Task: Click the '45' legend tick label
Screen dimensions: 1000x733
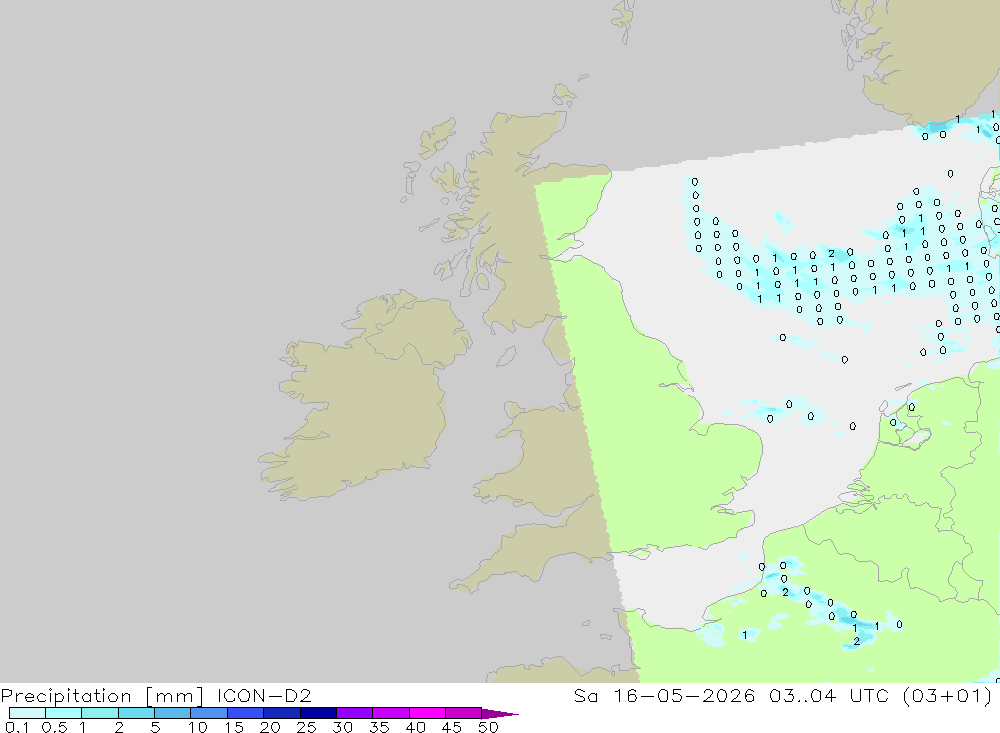Action: (452, 727)
